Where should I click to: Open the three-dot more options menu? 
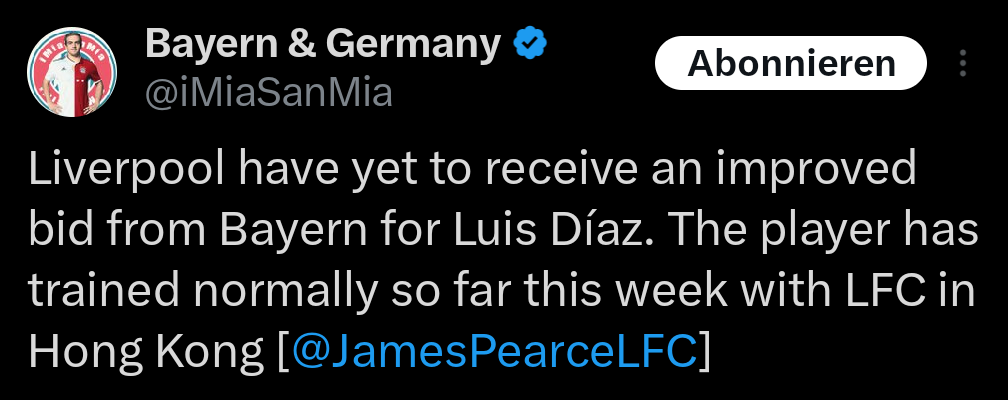click(963, 64)
